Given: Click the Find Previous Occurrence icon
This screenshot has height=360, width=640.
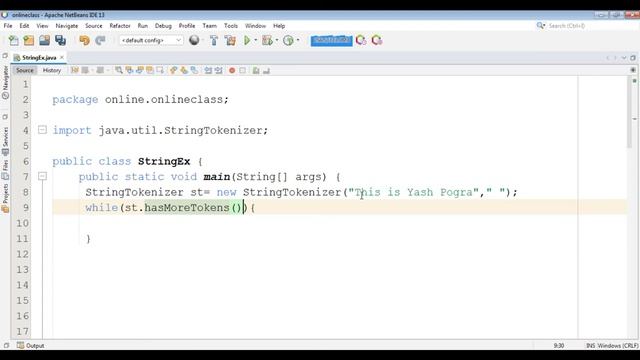Looking at the screenshot, I should (x=129, y=70).
